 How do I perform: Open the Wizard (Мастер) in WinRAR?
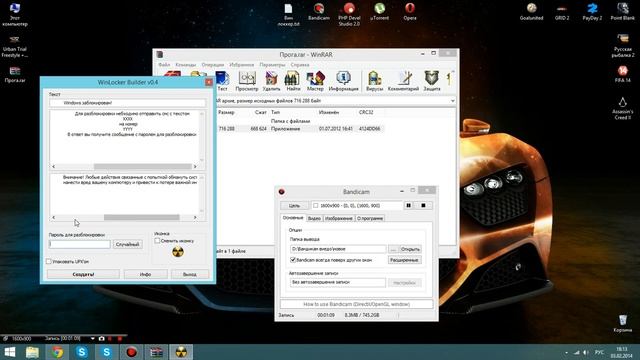pos(315,80)
